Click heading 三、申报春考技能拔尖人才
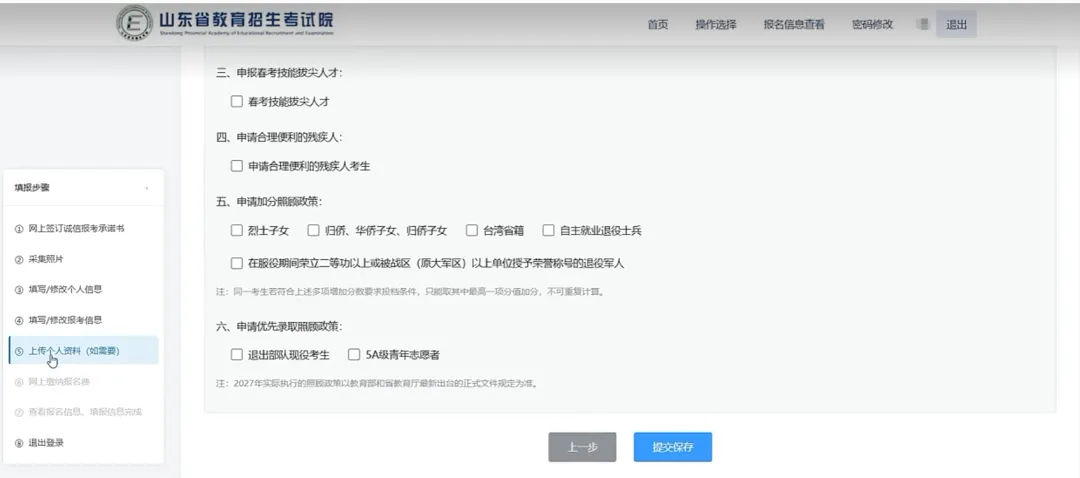 pos(279,72)
